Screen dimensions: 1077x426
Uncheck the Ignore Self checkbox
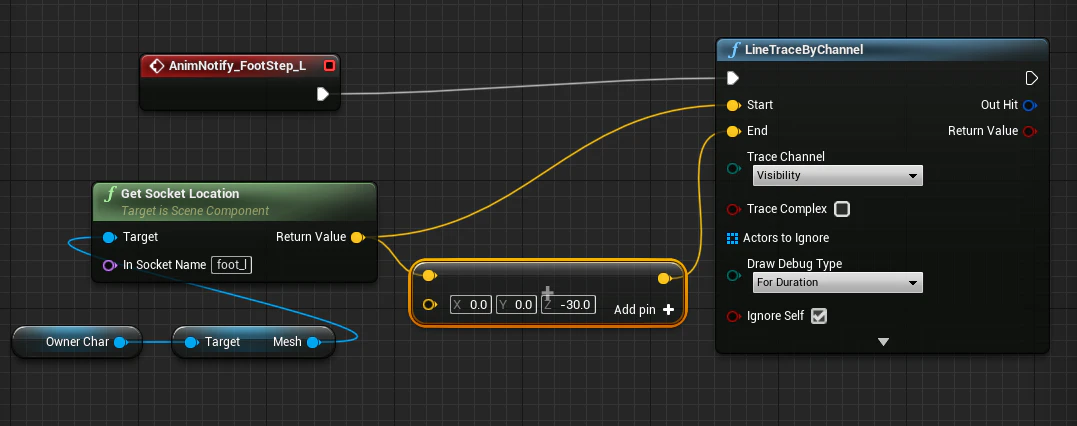point(819,316)
